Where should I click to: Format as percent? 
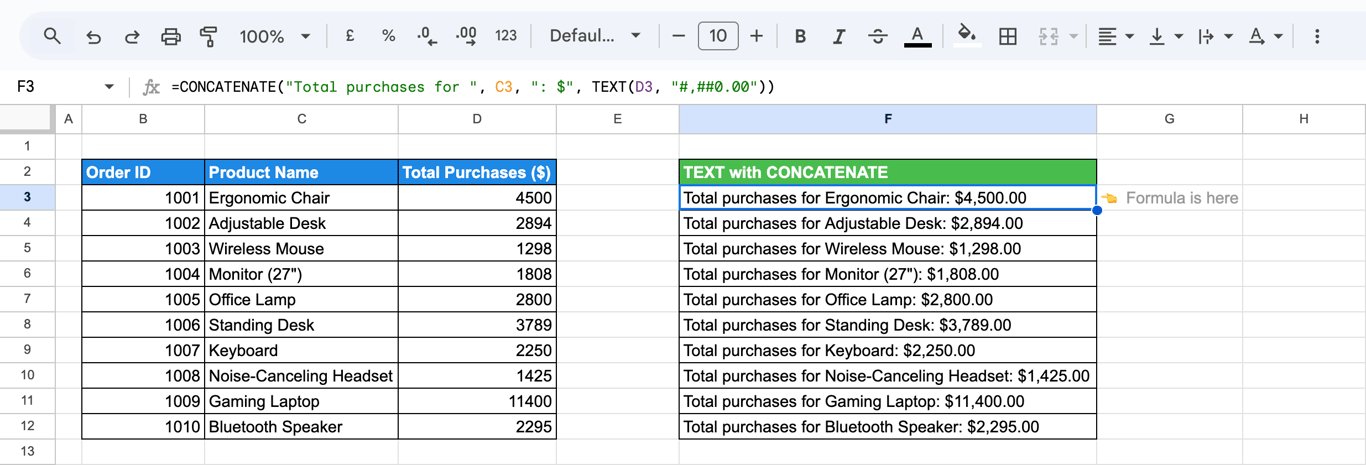click(388, 36)
